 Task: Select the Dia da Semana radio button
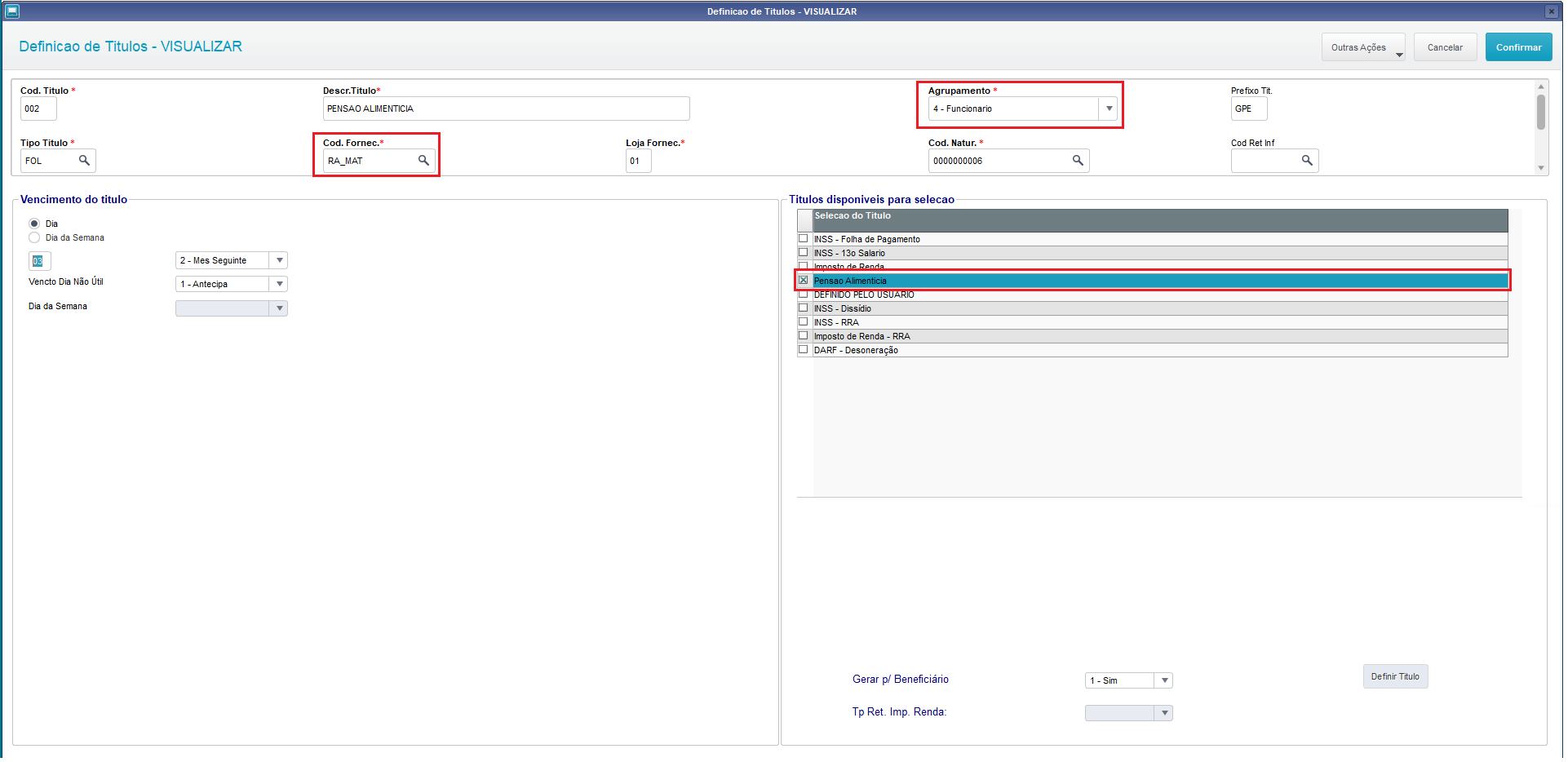[34, 237]
